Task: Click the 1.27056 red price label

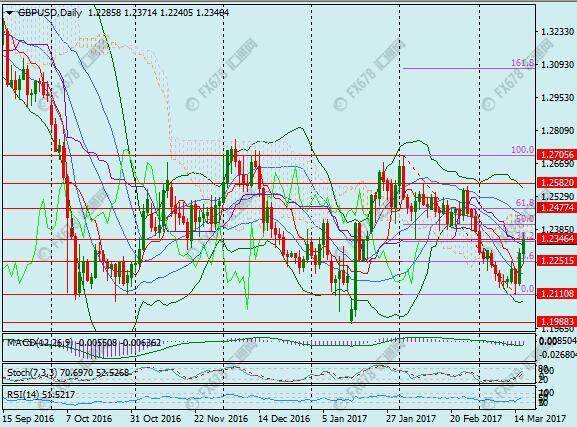Action: tap(557, 155)
